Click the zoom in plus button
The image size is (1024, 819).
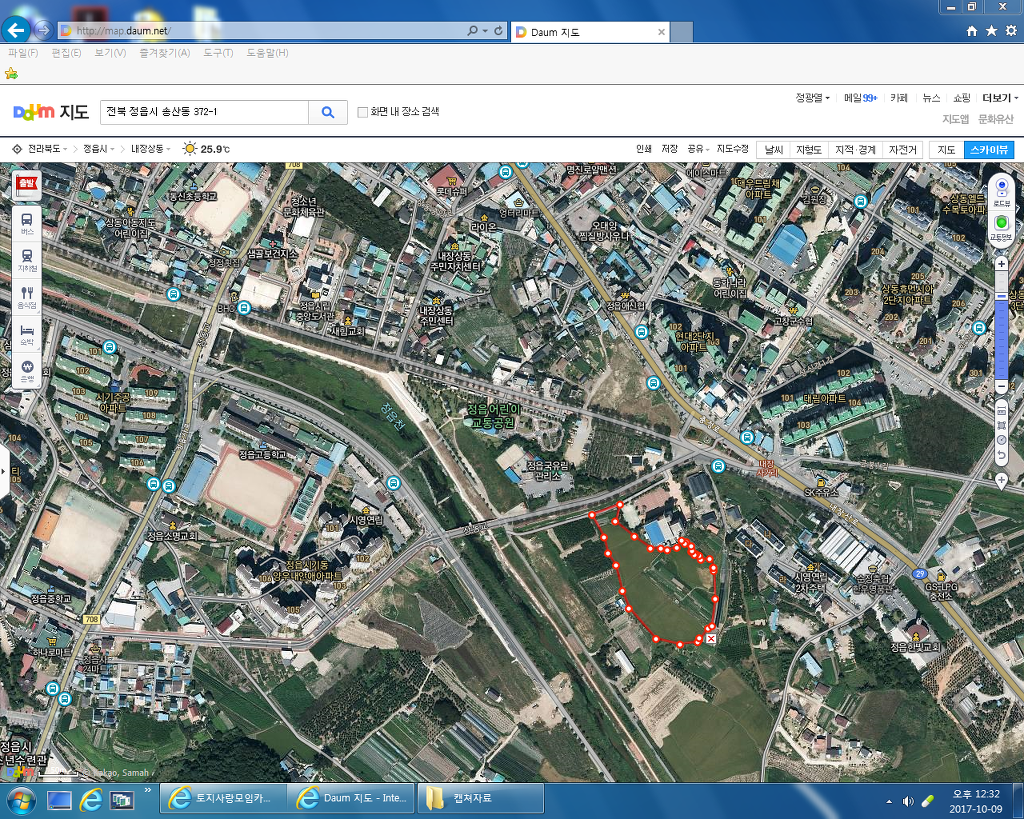click(1001, 264)
